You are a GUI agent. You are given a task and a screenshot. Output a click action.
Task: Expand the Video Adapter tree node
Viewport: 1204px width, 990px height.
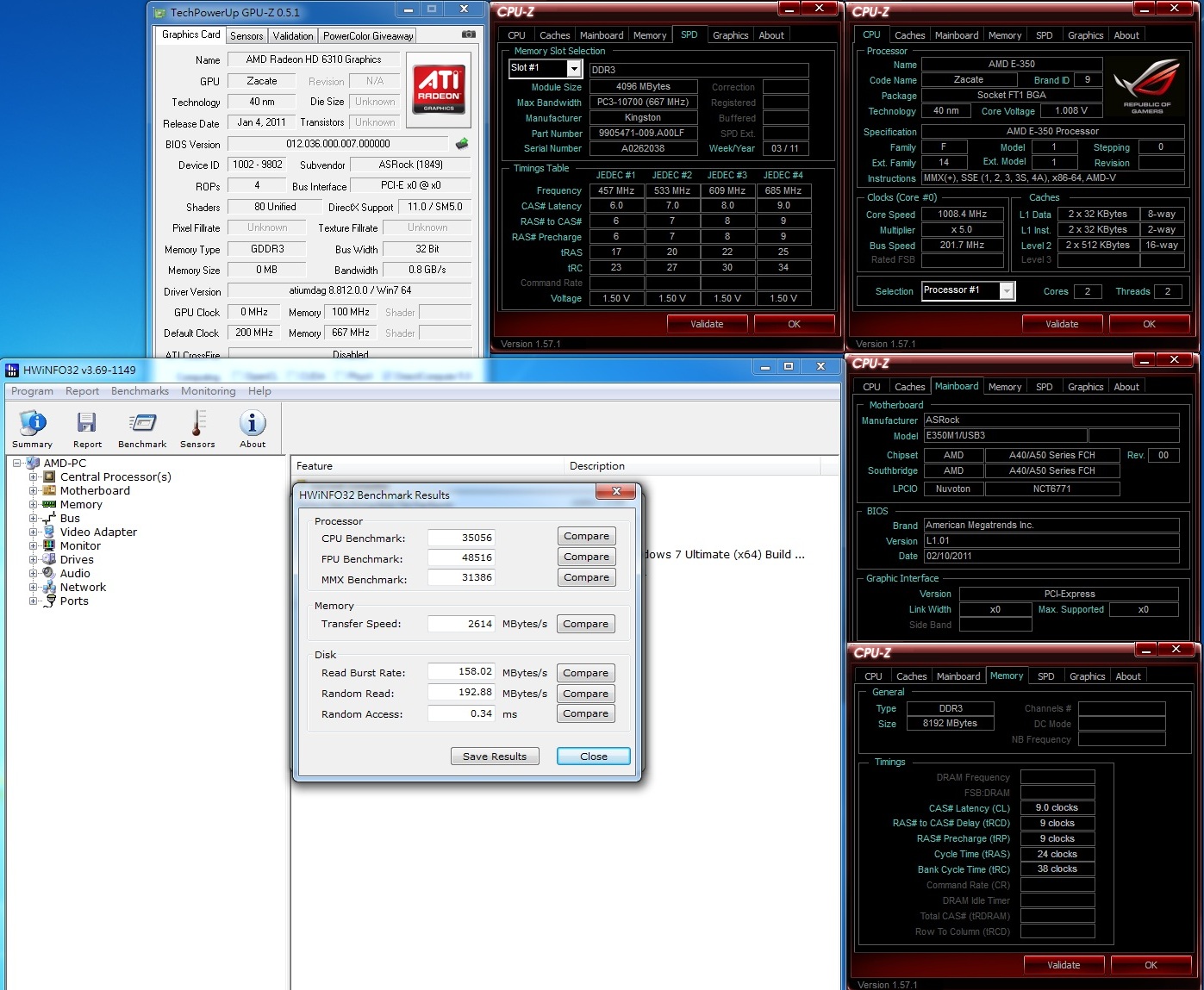tap(34, 532)
